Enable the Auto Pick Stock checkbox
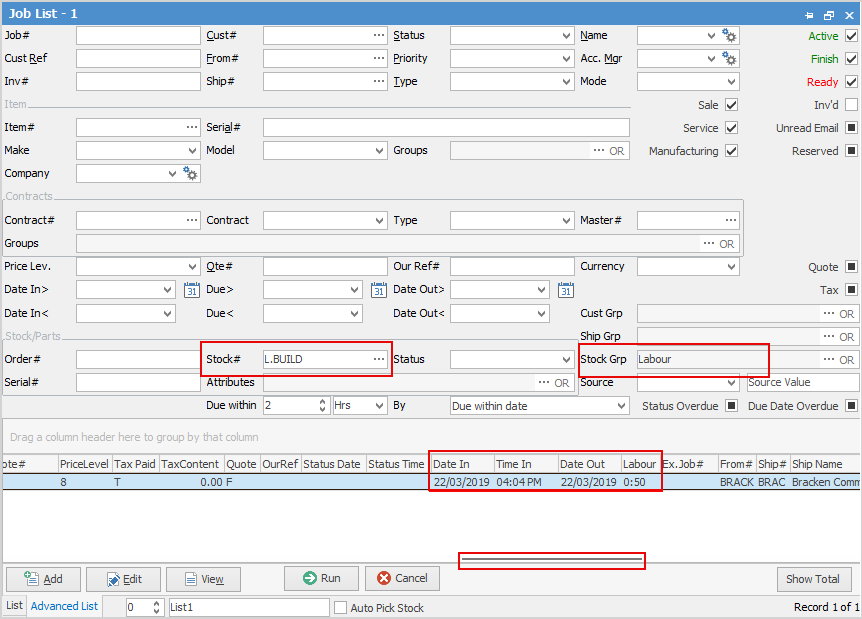Screen dimensions: 862x619 (341, 607)
